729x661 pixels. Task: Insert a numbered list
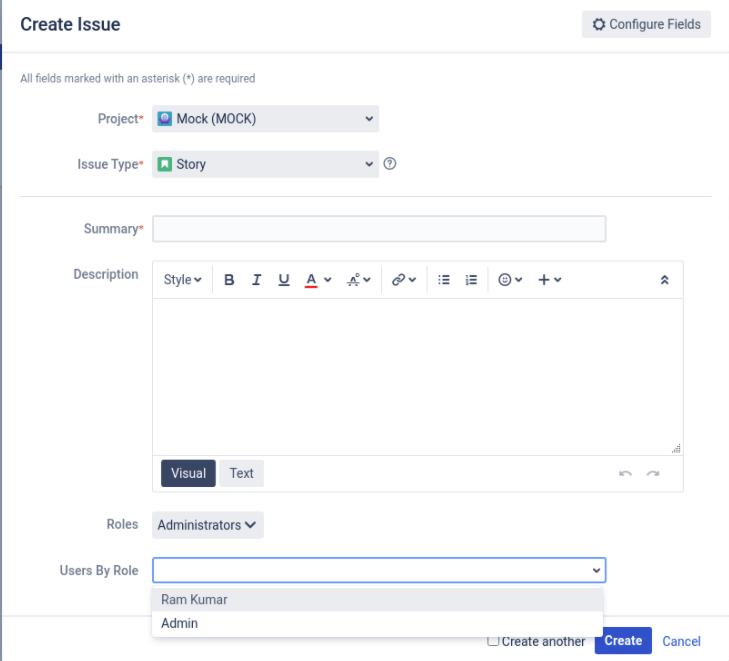(x=471, y=280)
